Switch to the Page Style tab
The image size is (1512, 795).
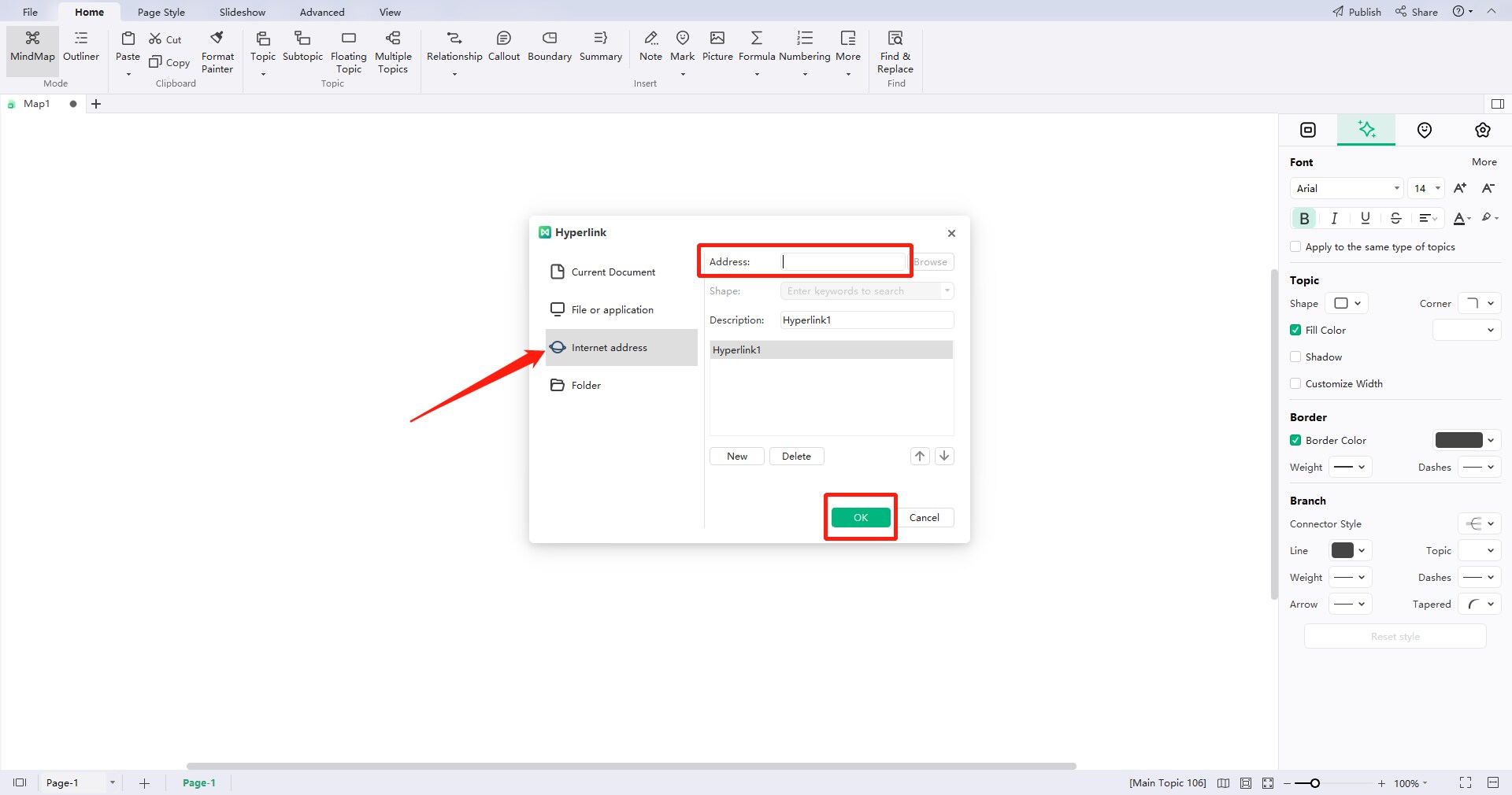161,12
